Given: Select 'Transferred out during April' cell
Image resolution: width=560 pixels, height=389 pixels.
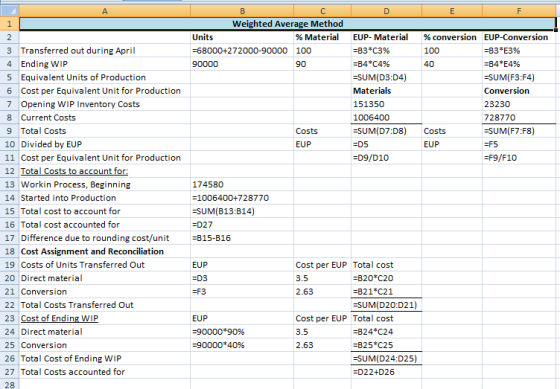Looking at the screenshot, I should click(105, 51).
